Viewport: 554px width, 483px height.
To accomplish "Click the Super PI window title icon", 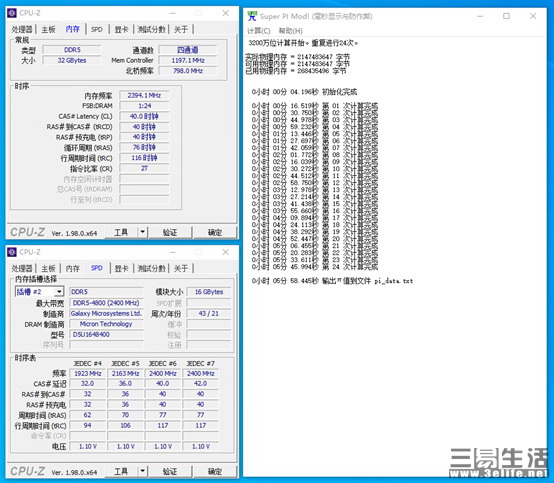I will point(252,16).
